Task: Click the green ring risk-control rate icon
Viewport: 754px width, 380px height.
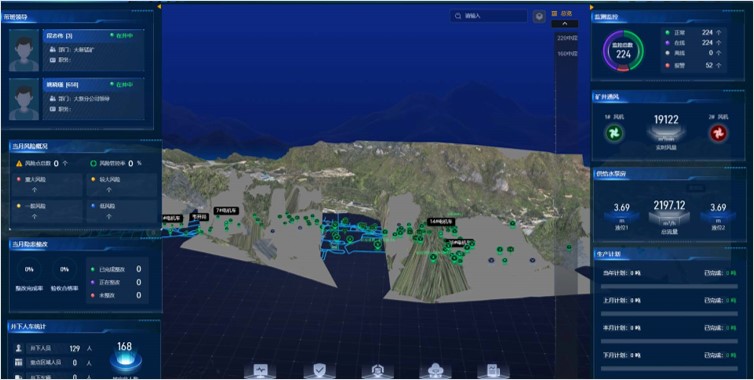Action: [x=93, y=164]
